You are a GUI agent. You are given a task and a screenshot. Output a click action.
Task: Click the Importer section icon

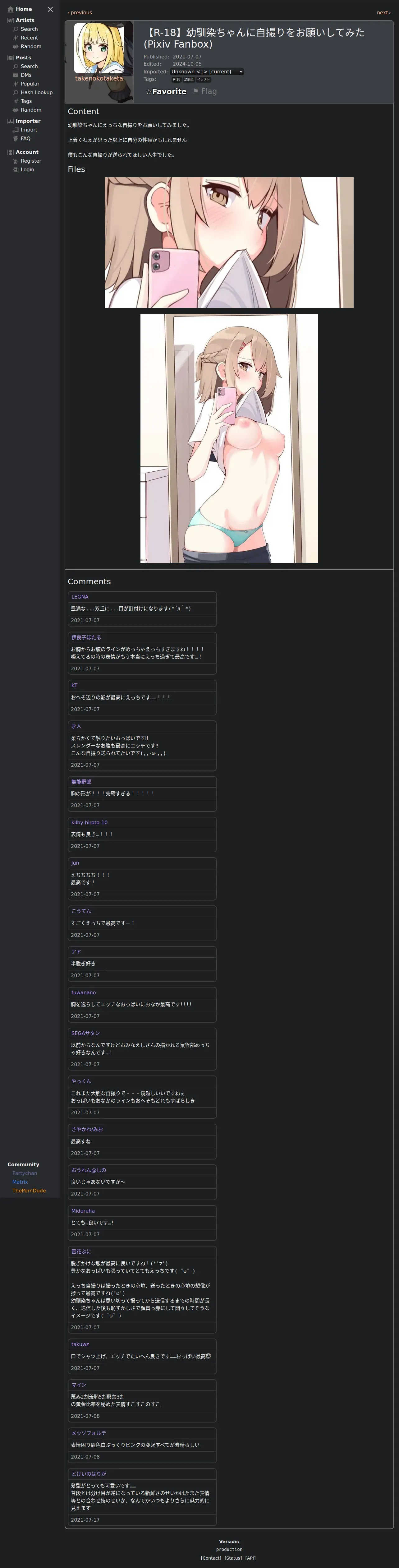(10, 121)
